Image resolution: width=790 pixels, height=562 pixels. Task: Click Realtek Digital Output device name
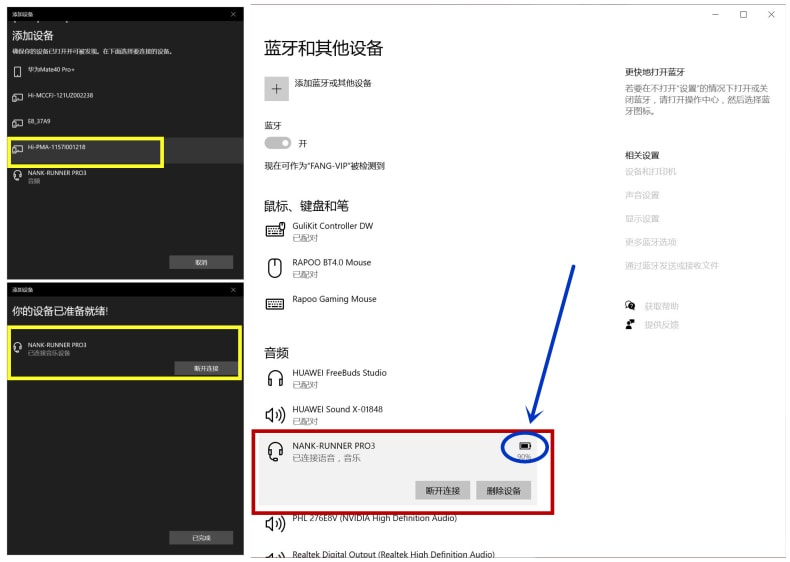tap(393, 554)
